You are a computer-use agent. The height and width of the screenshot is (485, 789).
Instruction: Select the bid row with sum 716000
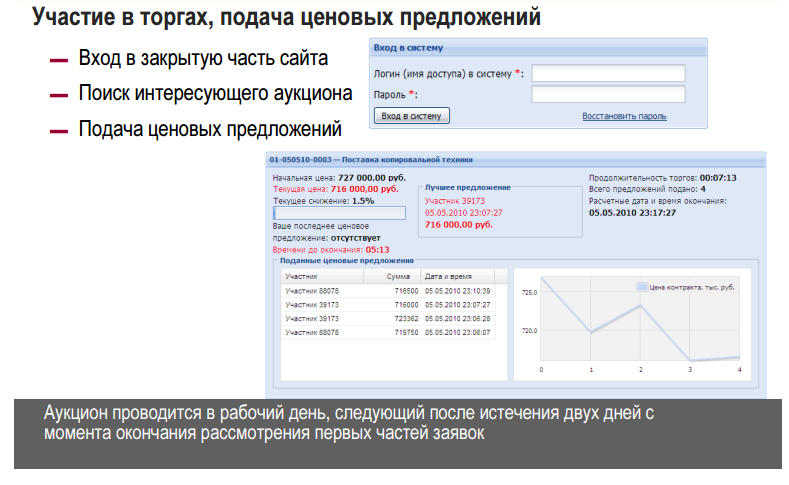click(385, 304)
